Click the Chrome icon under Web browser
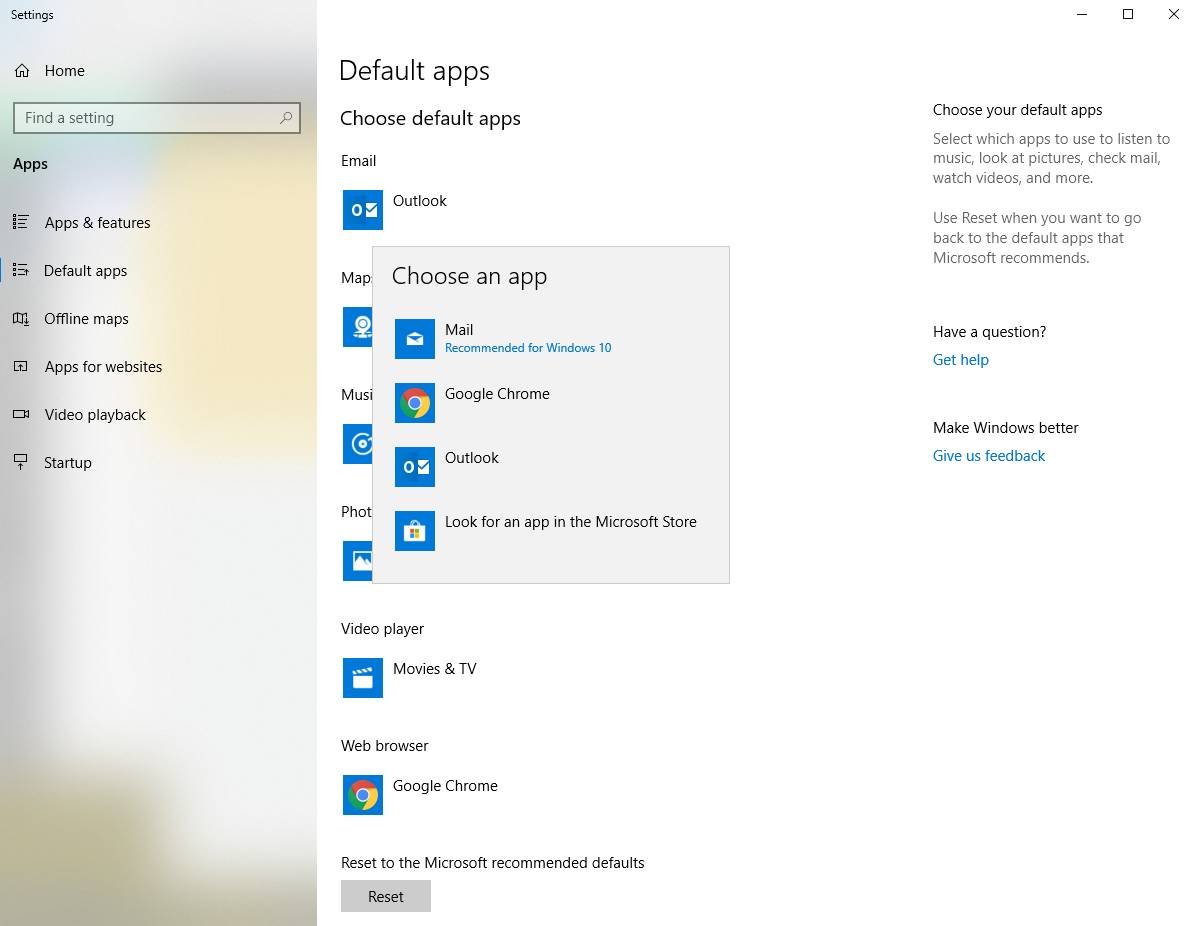 (362, 795)
